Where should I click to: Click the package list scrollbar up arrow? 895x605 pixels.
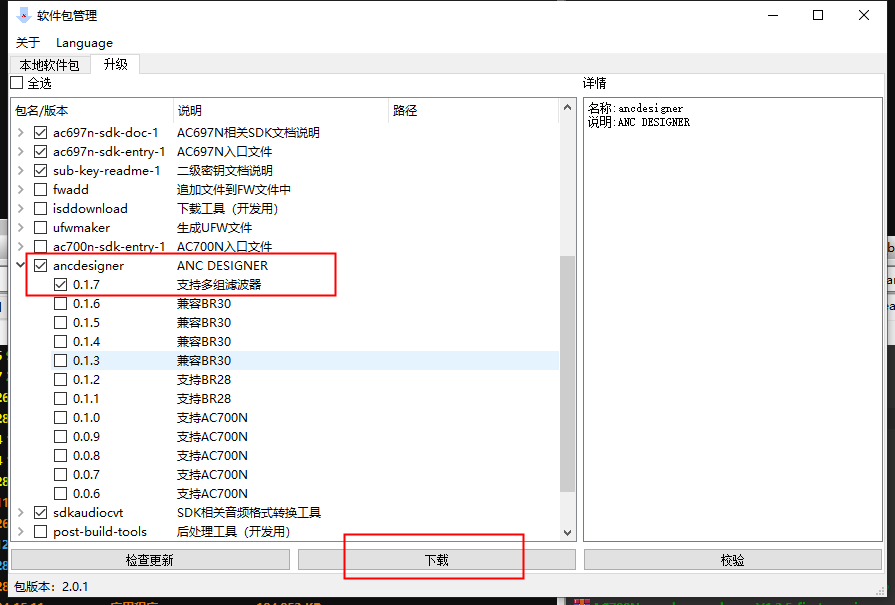567,107
